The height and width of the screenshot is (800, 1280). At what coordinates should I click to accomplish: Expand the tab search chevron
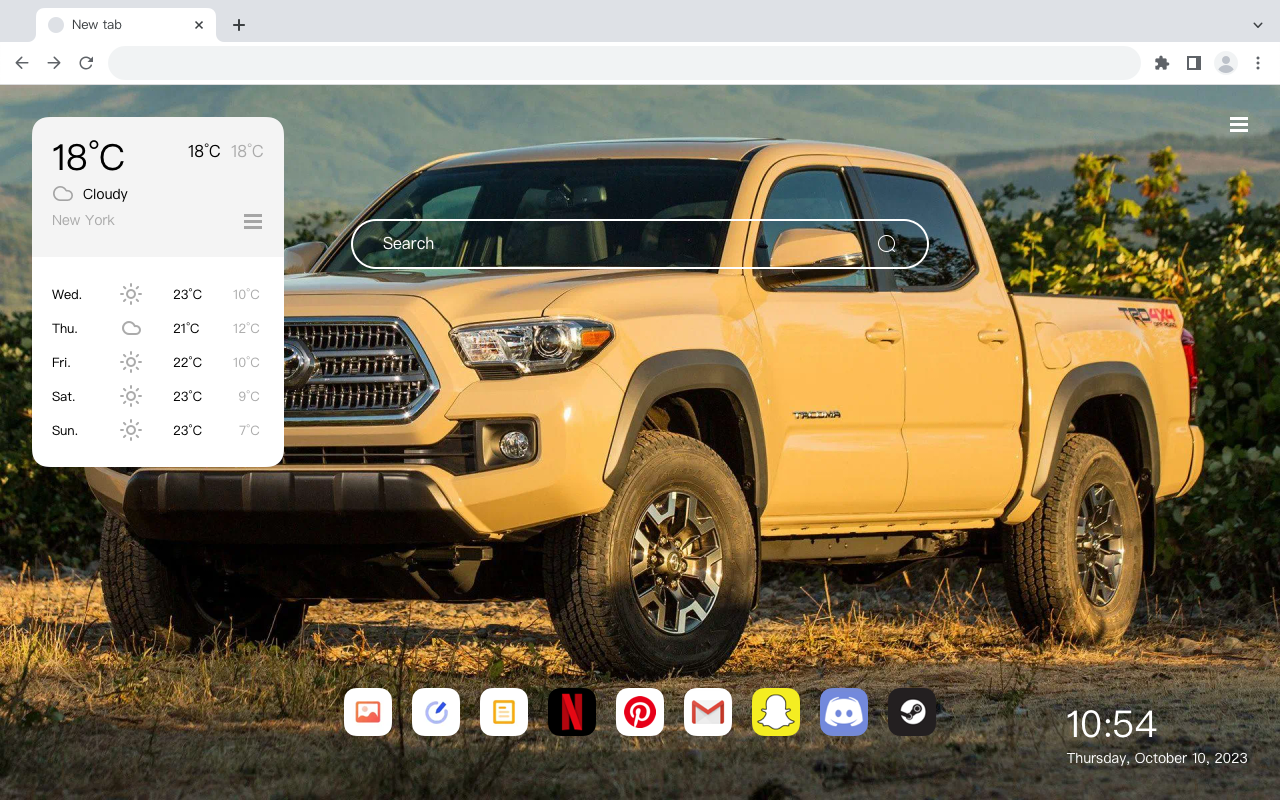pos(1258,25)
